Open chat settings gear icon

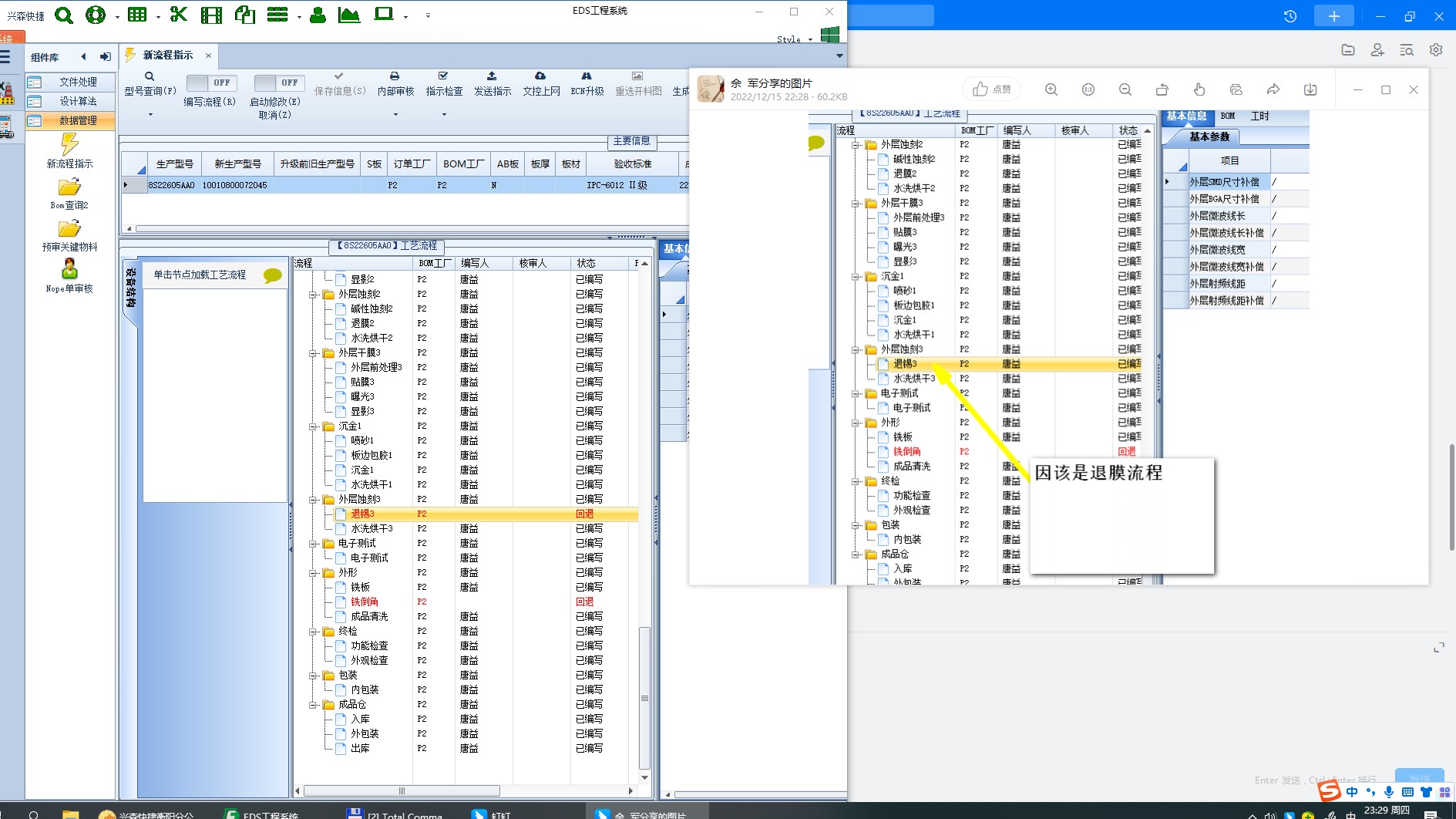(1436, 50)
